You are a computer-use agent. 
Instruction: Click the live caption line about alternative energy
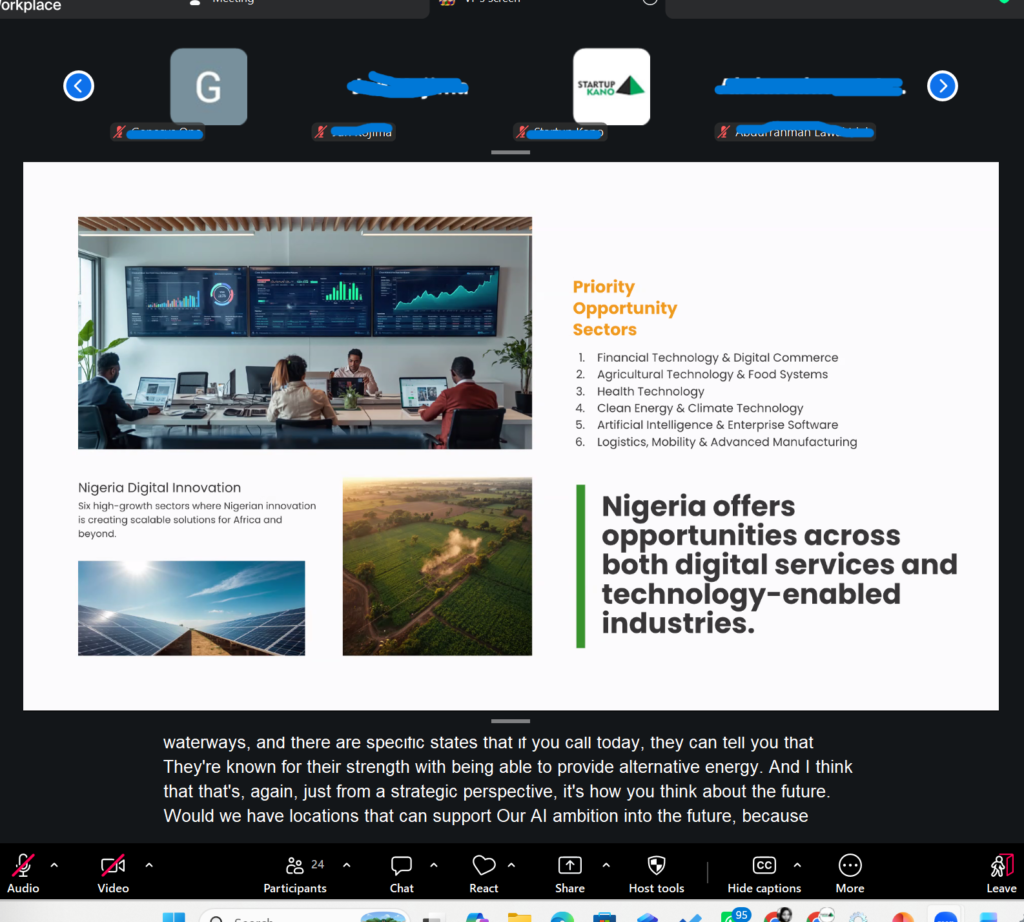coord(507,767)
